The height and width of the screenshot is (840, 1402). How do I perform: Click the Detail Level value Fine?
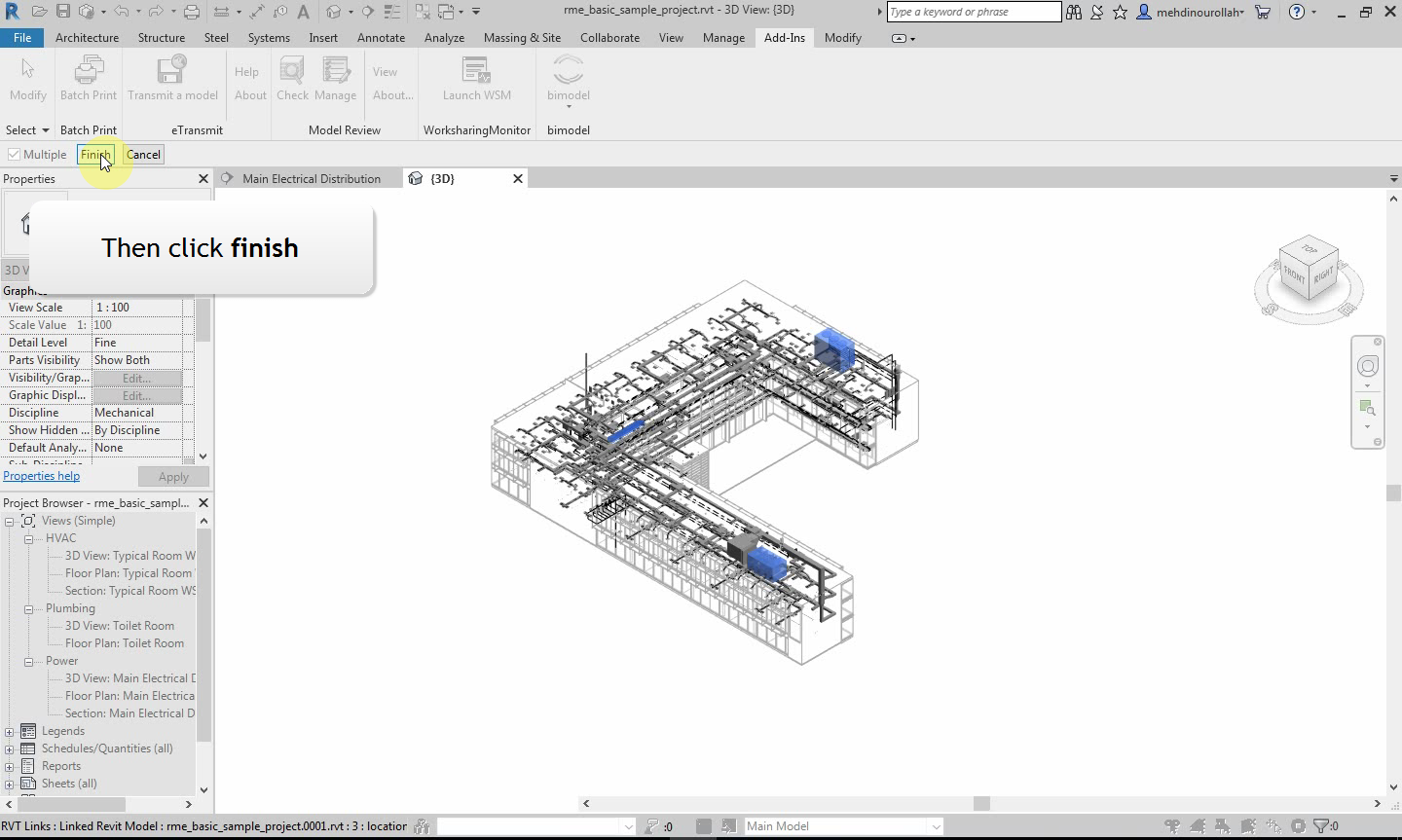click(137, 343)
